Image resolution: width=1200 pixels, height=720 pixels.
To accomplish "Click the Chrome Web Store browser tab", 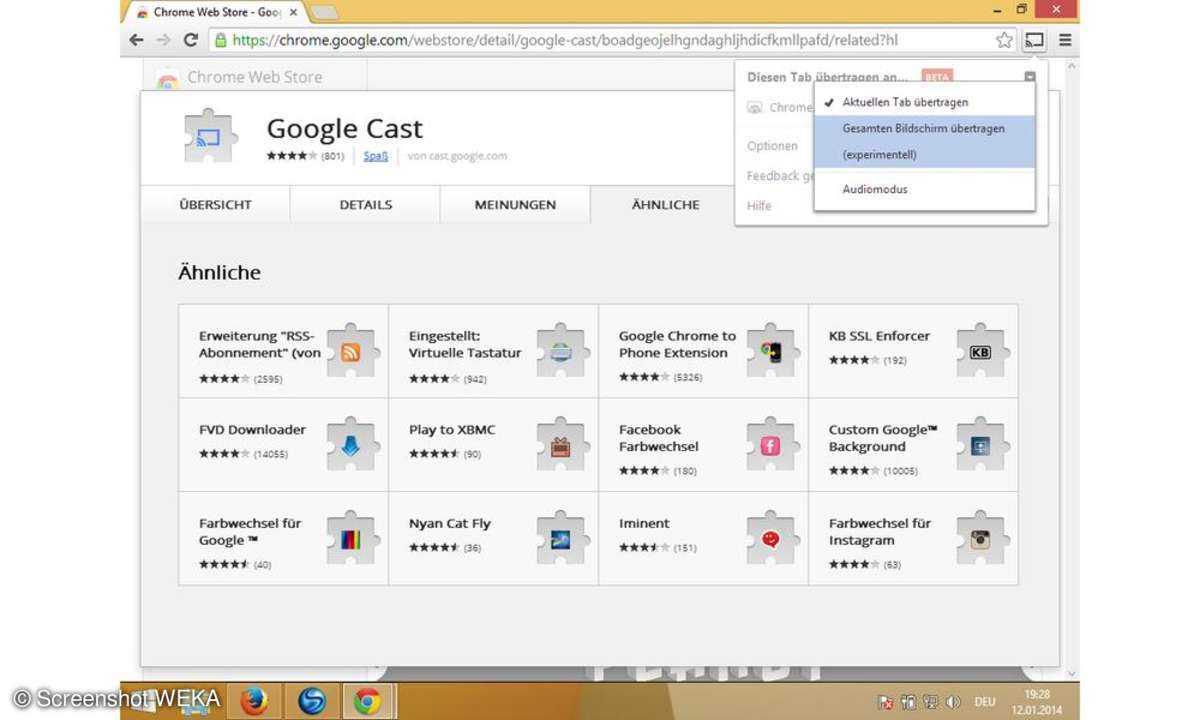I will coord(214,13).
